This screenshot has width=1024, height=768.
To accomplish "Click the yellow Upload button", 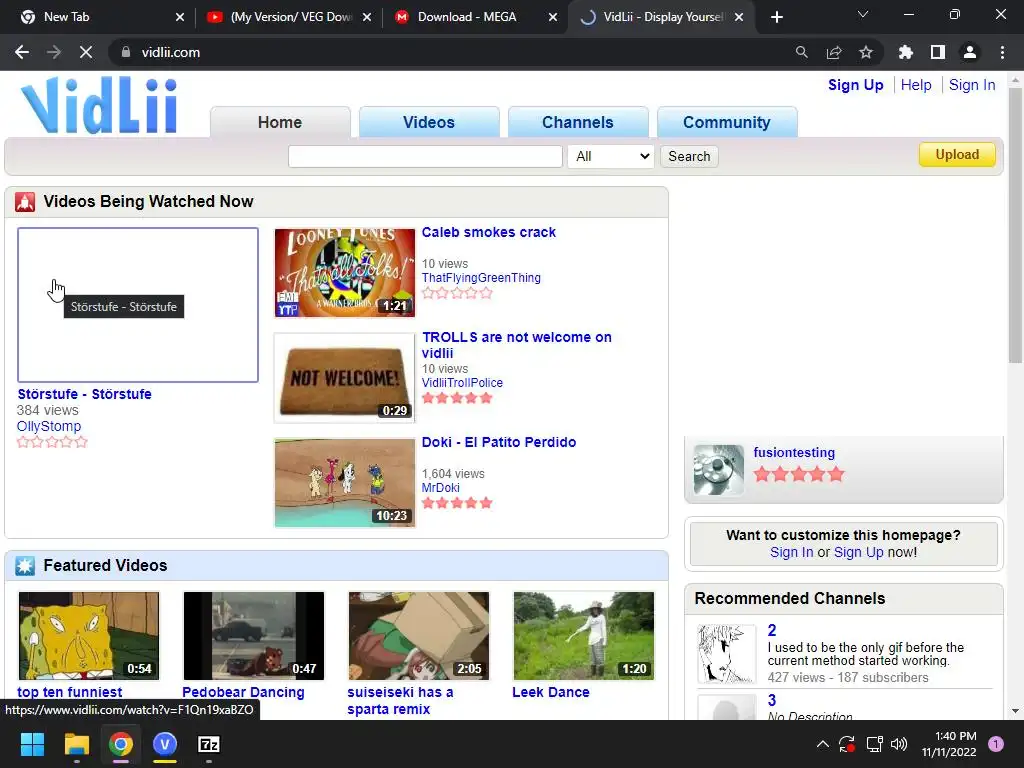I will (x=957, y=155).
